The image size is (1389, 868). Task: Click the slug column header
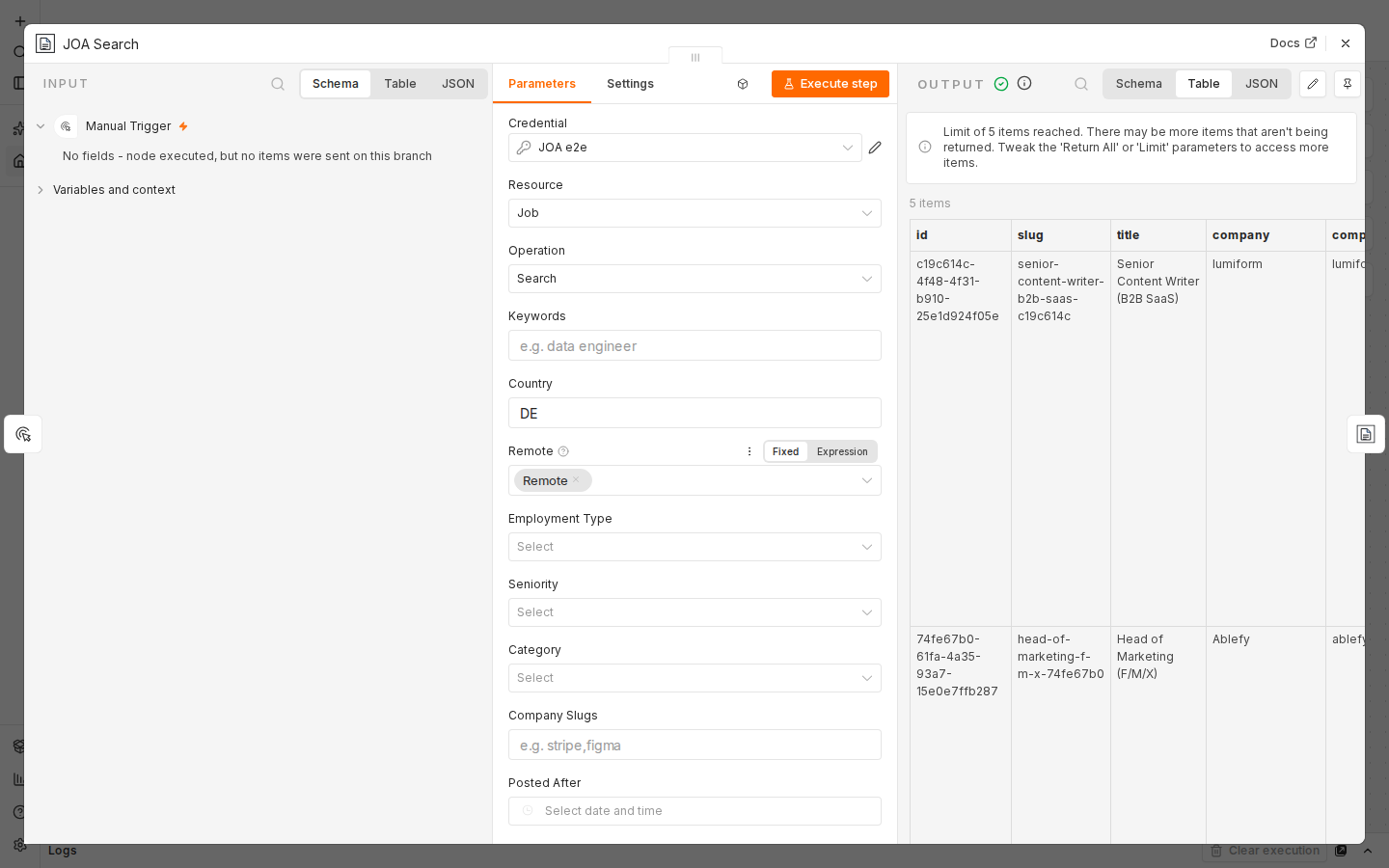[x=1061, y=235]
